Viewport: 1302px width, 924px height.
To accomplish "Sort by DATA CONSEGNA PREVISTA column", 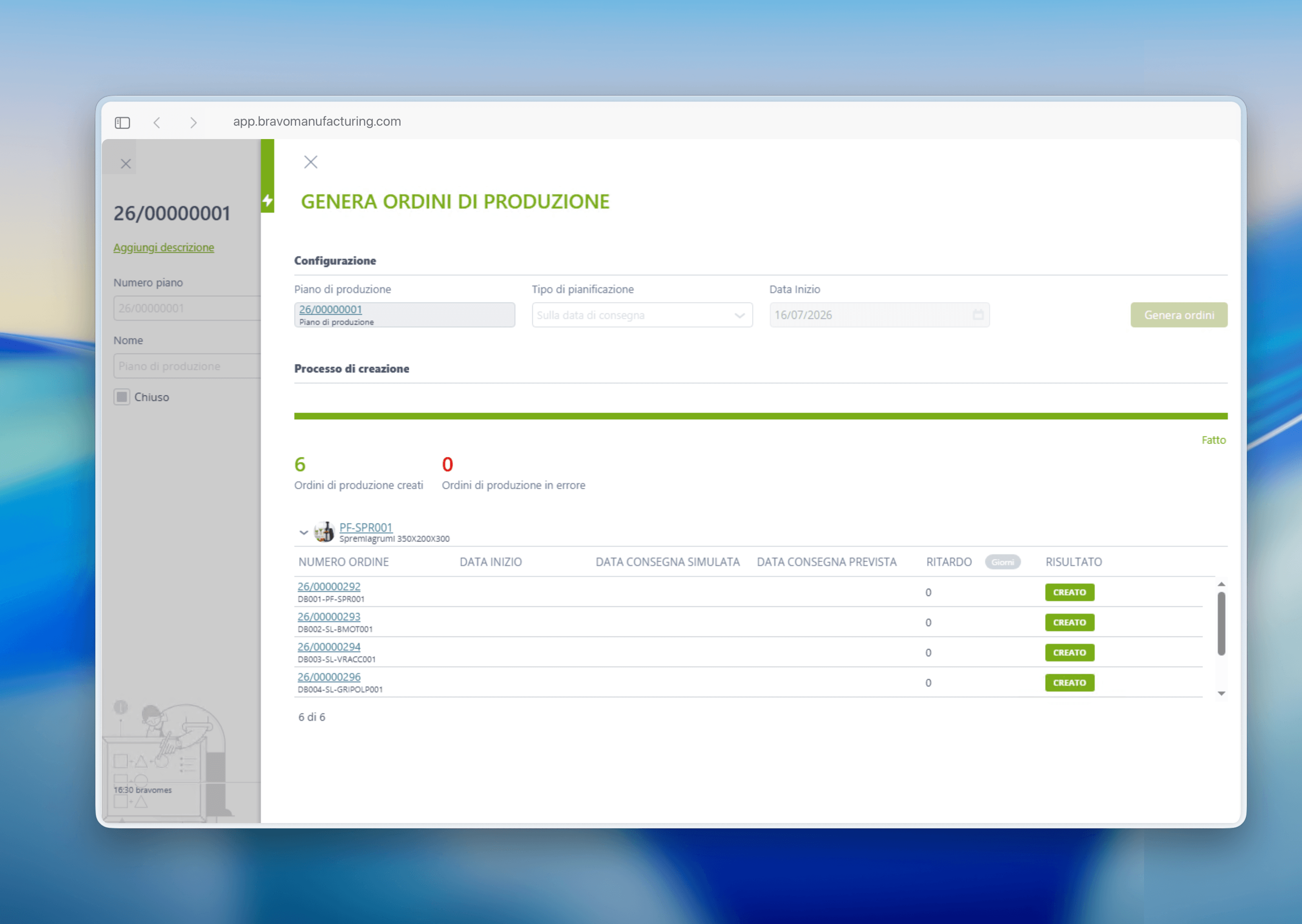I will (826, 562).
